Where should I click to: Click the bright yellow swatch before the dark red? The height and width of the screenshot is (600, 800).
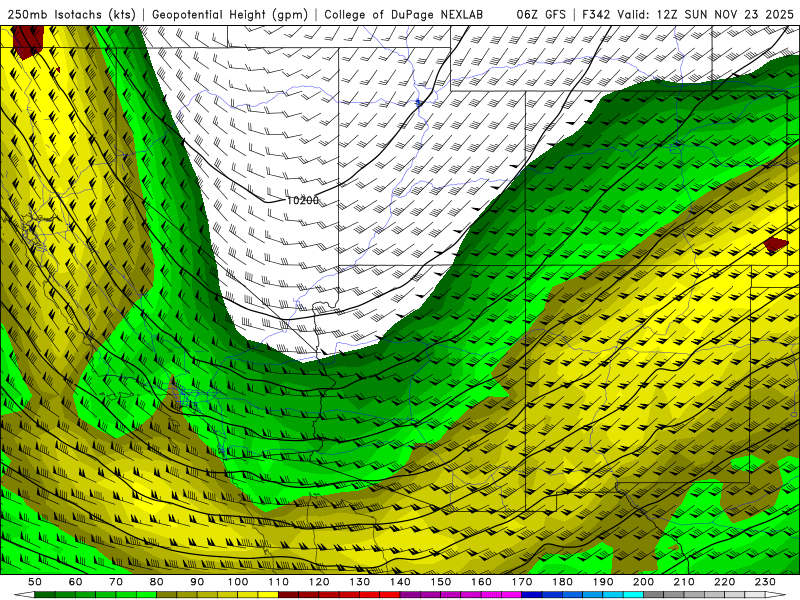(268, 595)
